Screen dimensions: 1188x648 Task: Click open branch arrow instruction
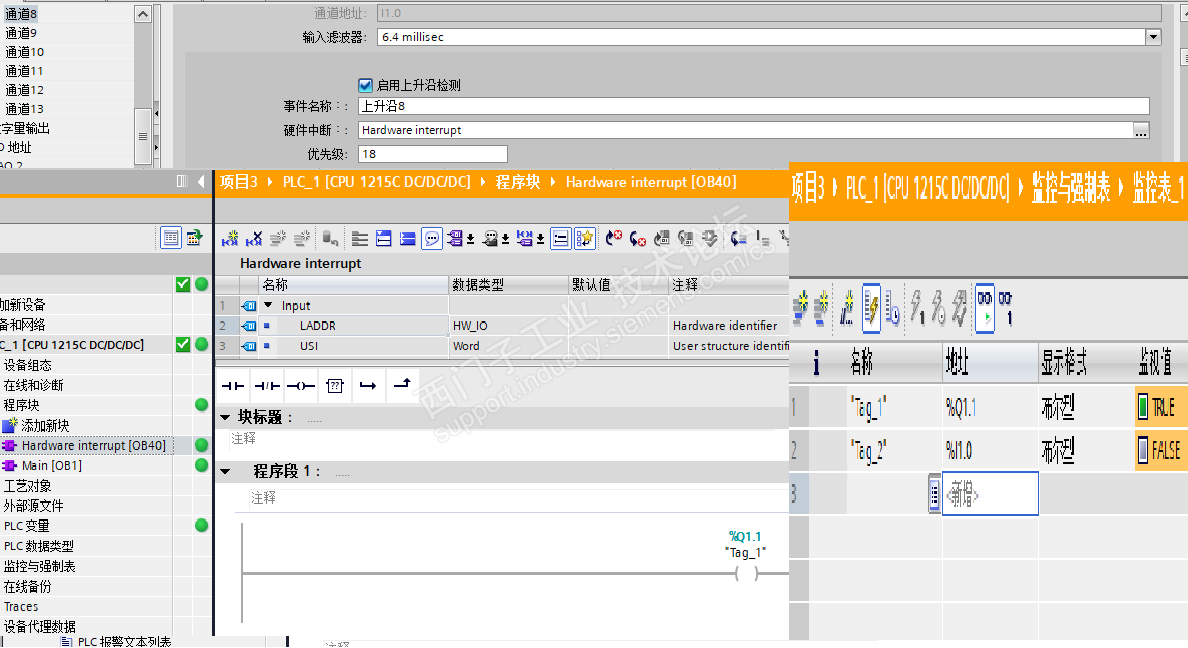368,386
